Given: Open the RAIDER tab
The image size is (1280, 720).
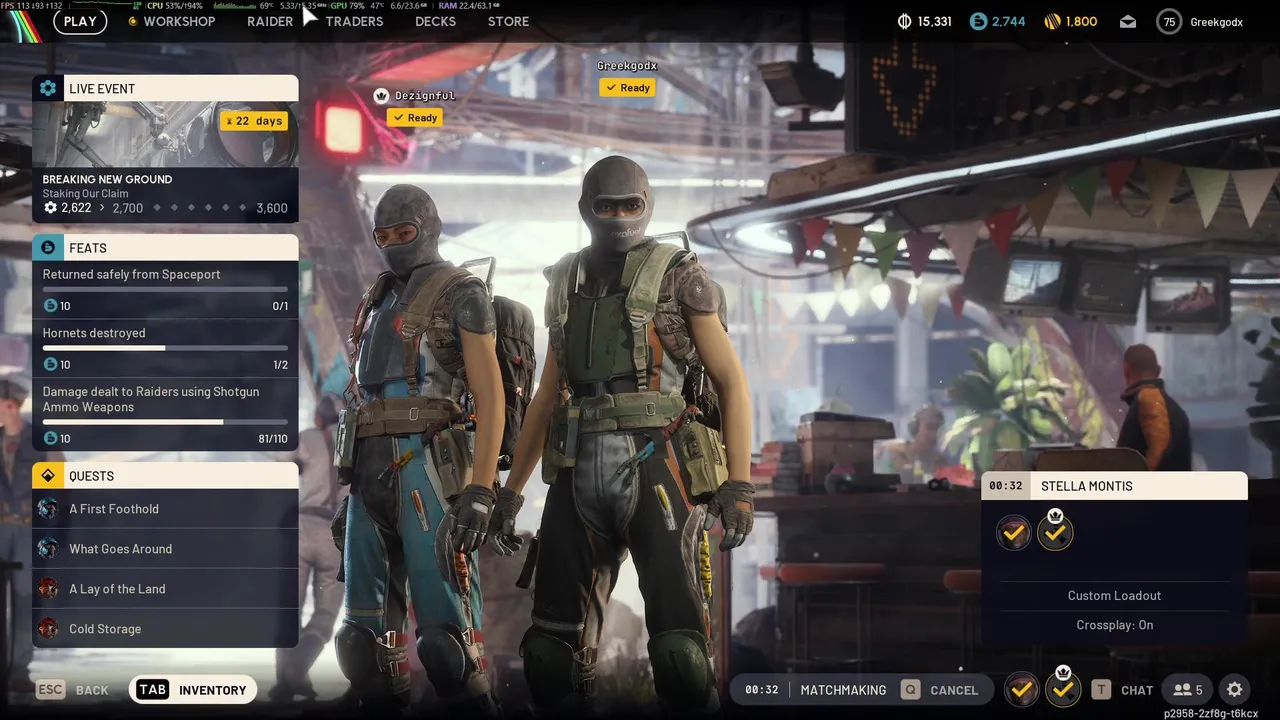Looking at the screenshot, I should coord(270,21).
